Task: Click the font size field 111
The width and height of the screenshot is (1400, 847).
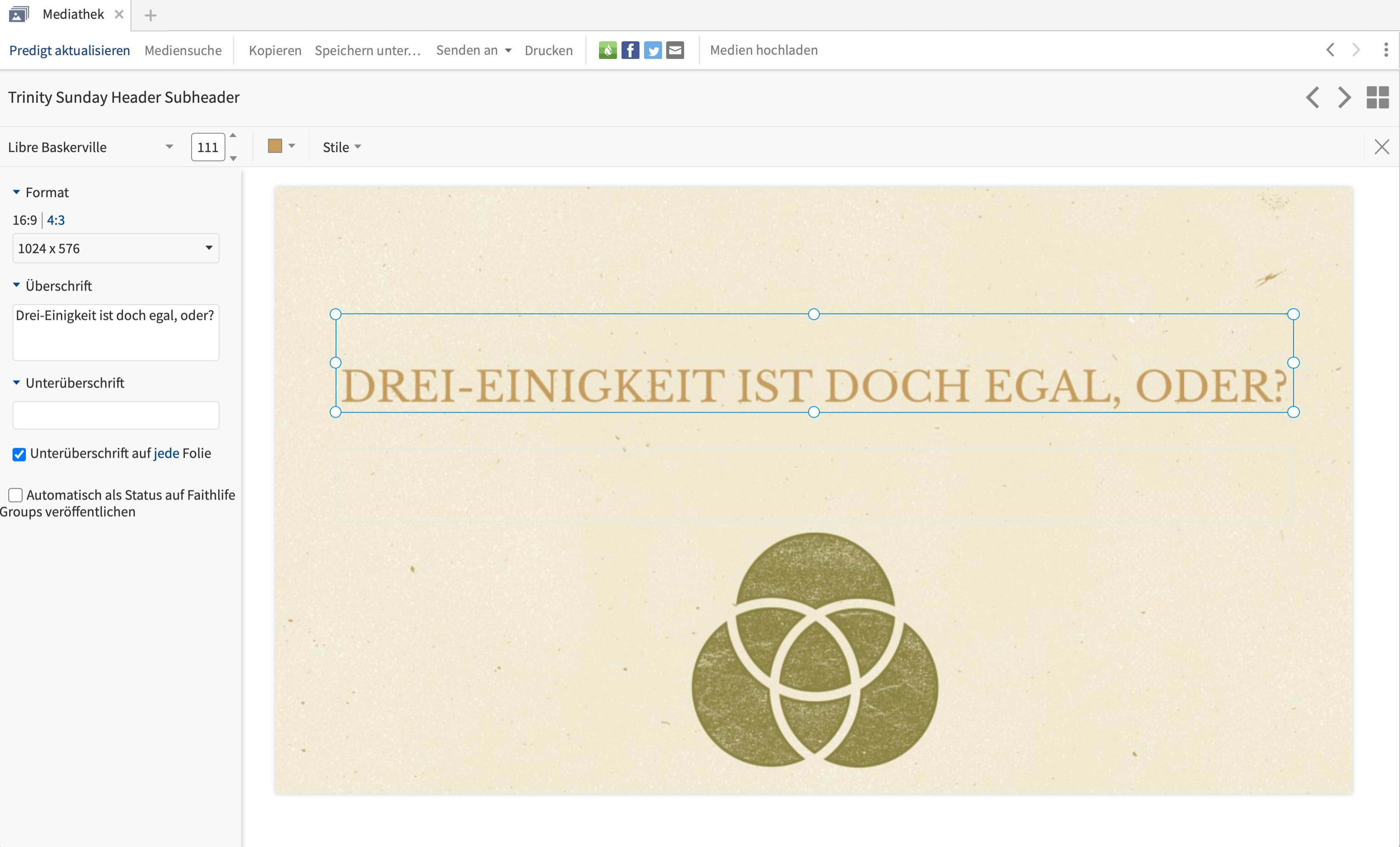Action: click(x=208, y=147)
